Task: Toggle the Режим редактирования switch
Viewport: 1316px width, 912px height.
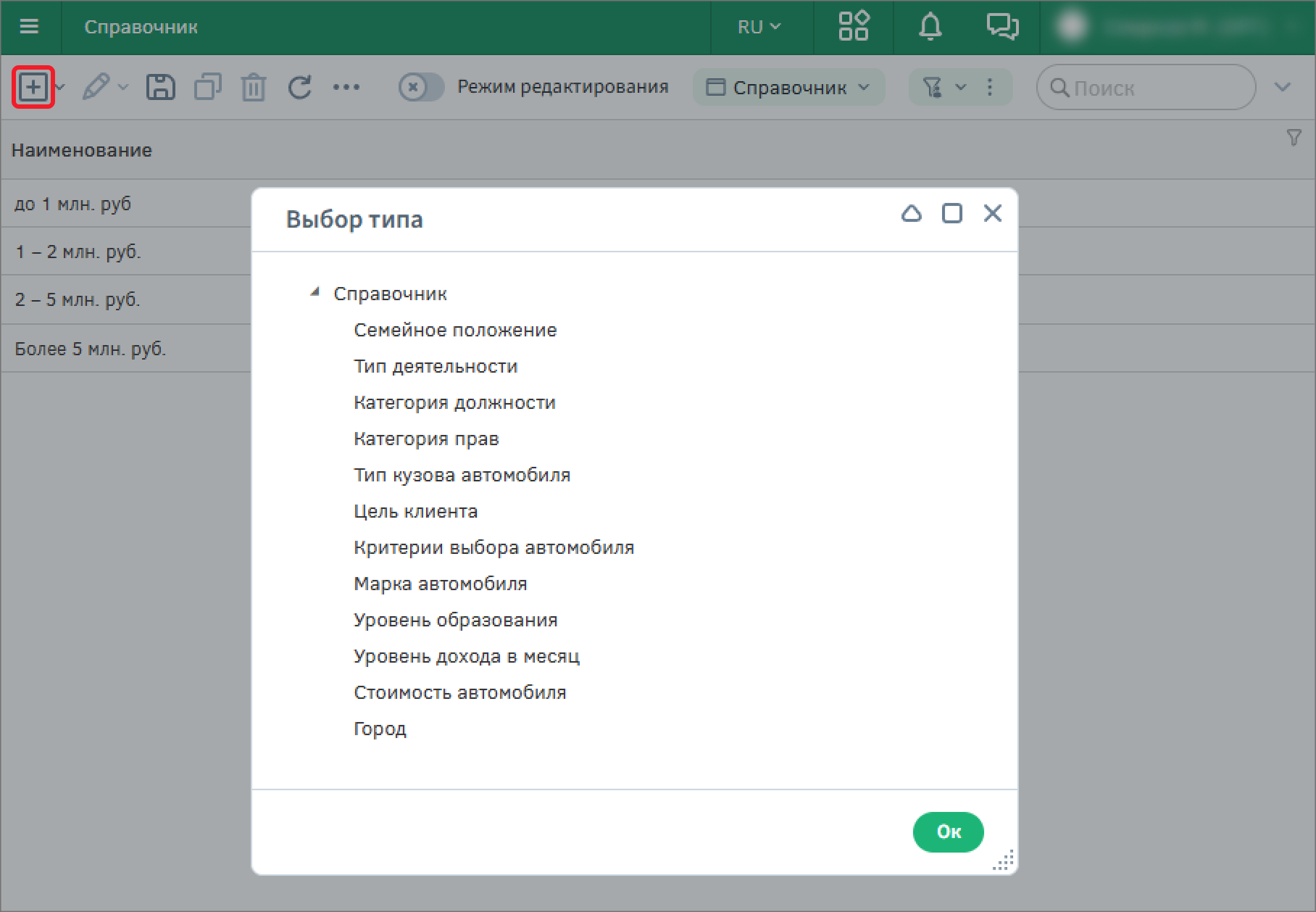Action: click(421, 88)
